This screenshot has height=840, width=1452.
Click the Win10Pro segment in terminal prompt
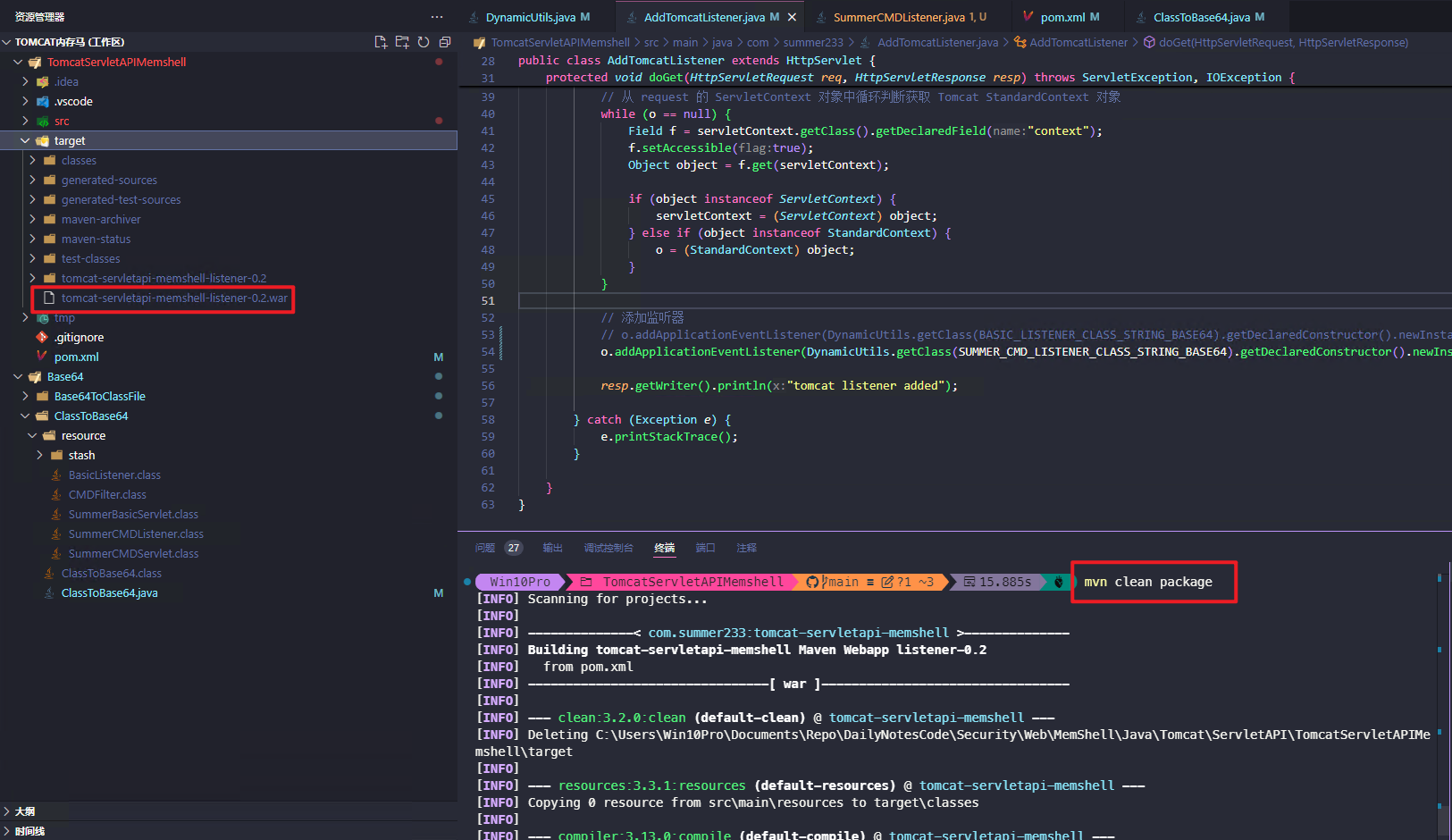[x=520, y=582]
